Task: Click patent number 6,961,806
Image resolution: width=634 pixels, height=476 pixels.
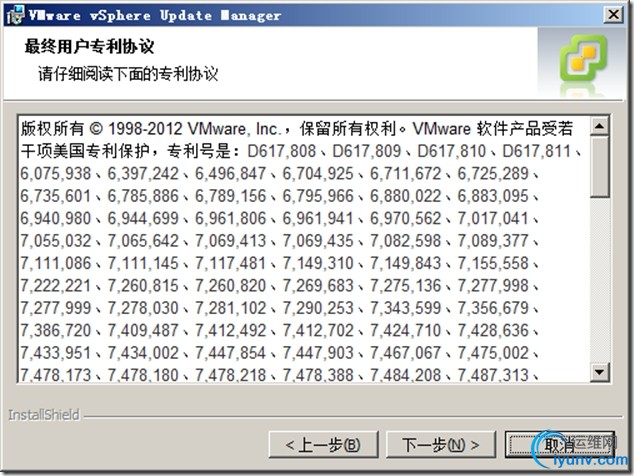Action: [x=230, y=219]
